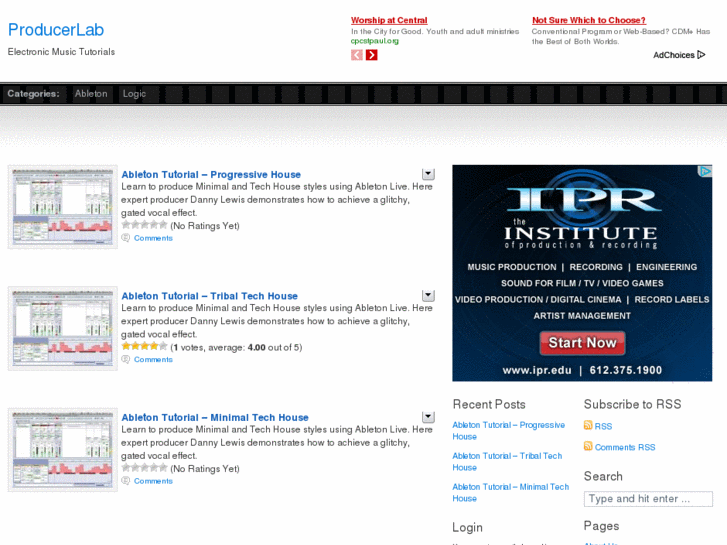Click comment bubble icon on Tribal Tech House post
This screenshot has height=545, width=727.
click(x=125, y=359)
